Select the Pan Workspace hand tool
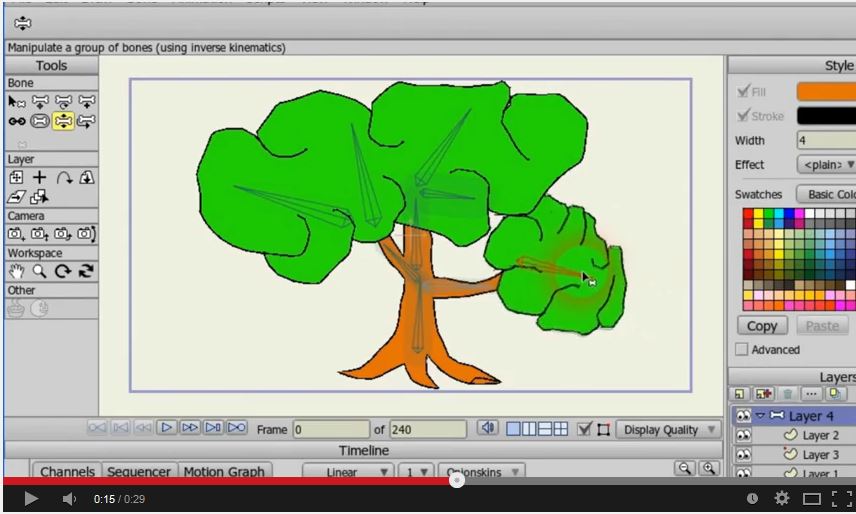856x514 pixels. 16,271
